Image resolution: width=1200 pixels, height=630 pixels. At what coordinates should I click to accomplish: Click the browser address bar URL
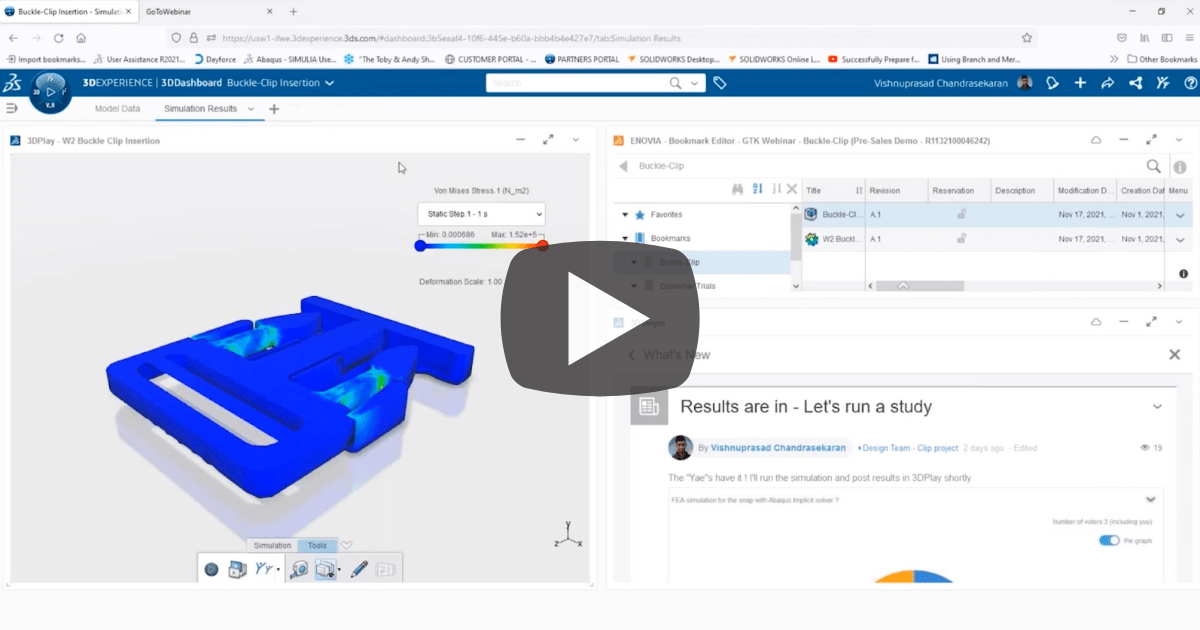pos(450,38)
